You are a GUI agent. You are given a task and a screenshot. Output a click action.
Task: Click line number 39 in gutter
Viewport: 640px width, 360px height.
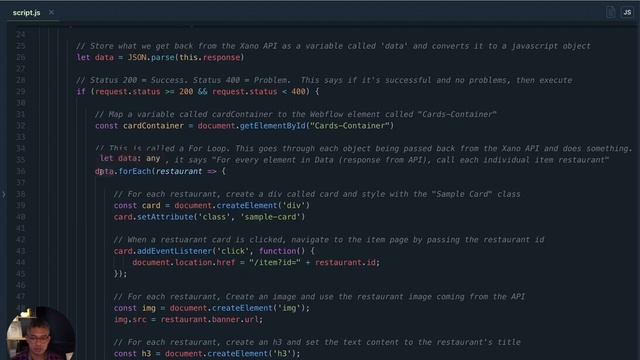[x=21, y=206]
